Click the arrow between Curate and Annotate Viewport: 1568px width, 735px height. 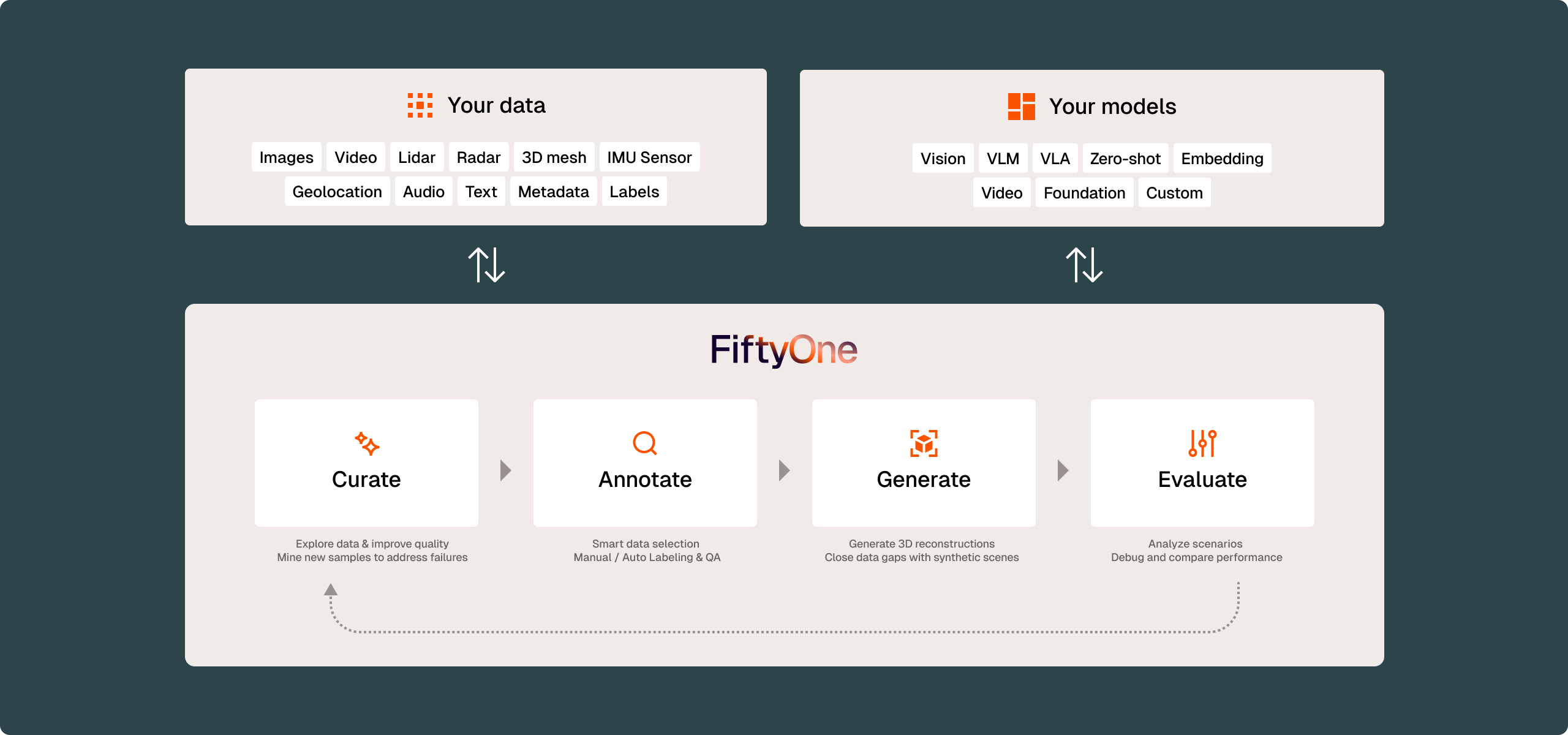(x=505, y=470)
